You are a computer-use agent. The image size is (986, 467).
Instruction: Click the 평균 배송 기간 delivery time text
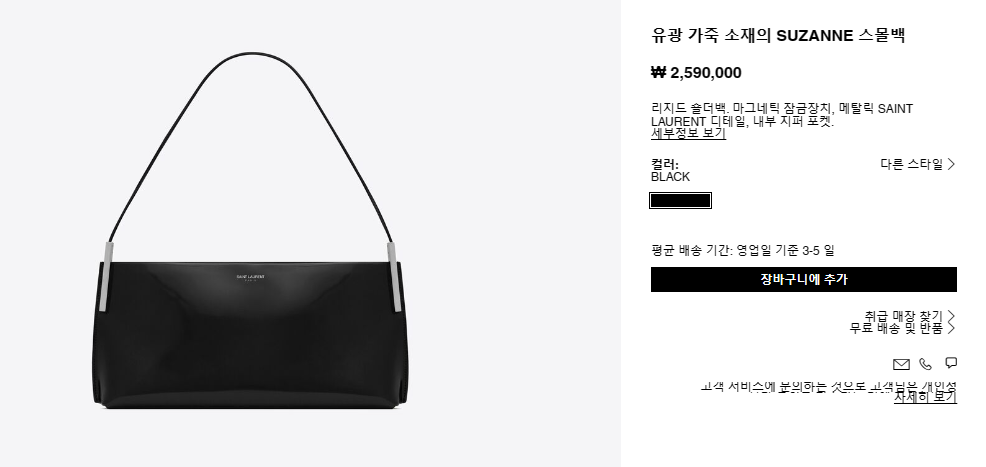pos(743,250)
